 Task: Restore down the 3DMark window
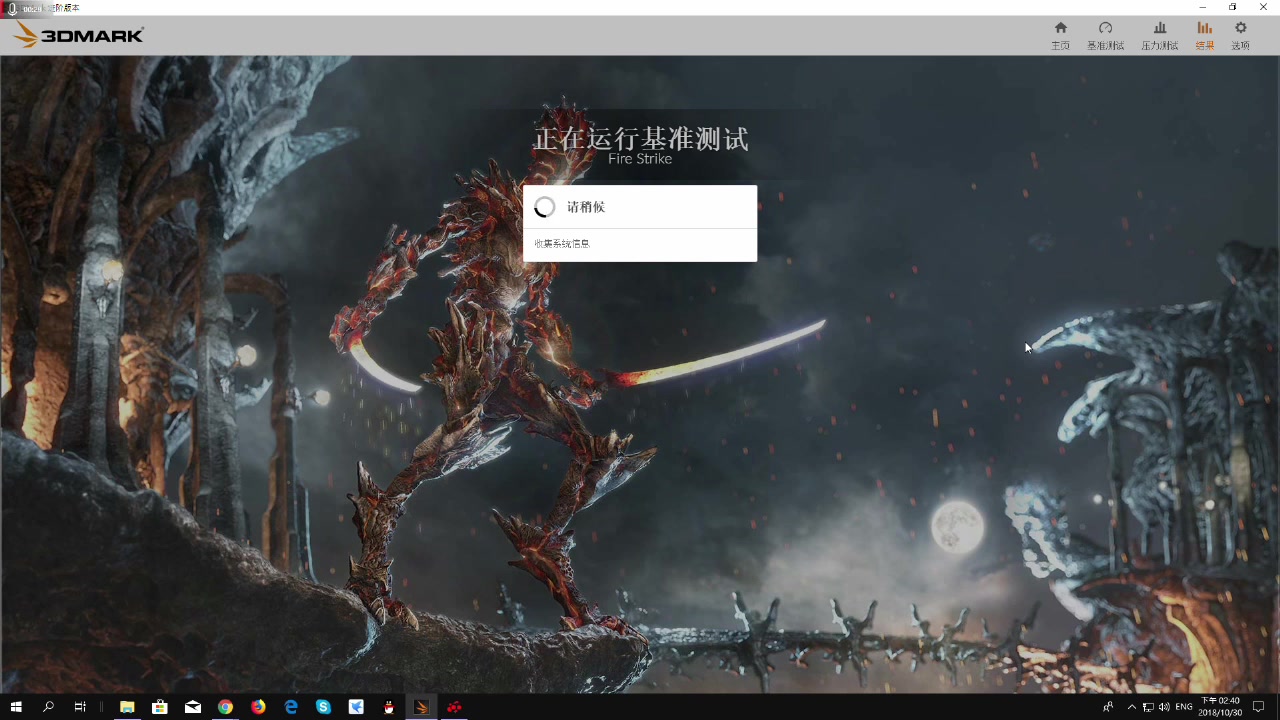(x=1232, y=7)
